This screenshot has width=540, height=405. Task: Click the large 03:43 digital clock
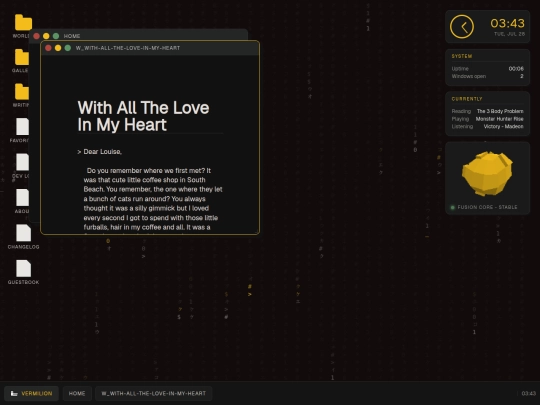[507, 23]
